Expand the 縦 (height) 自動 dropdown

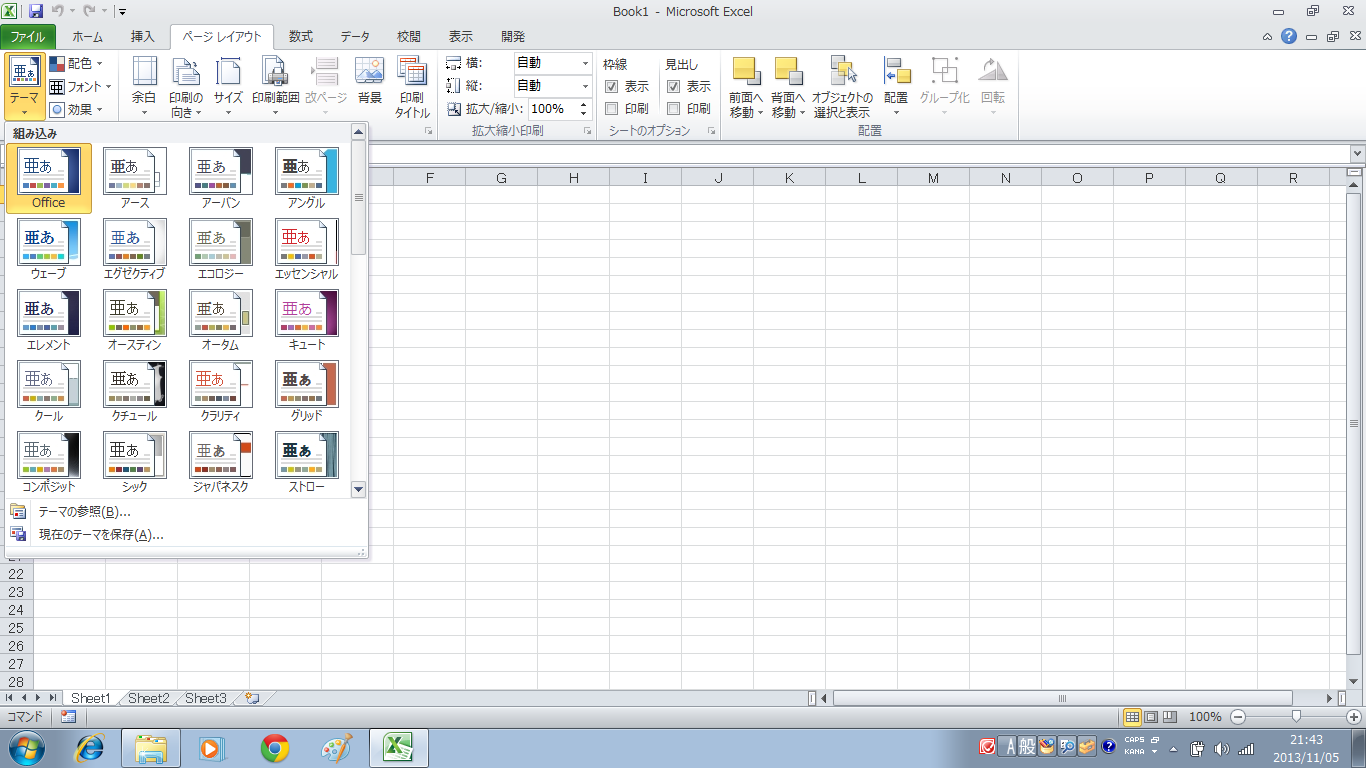point(585,86)
